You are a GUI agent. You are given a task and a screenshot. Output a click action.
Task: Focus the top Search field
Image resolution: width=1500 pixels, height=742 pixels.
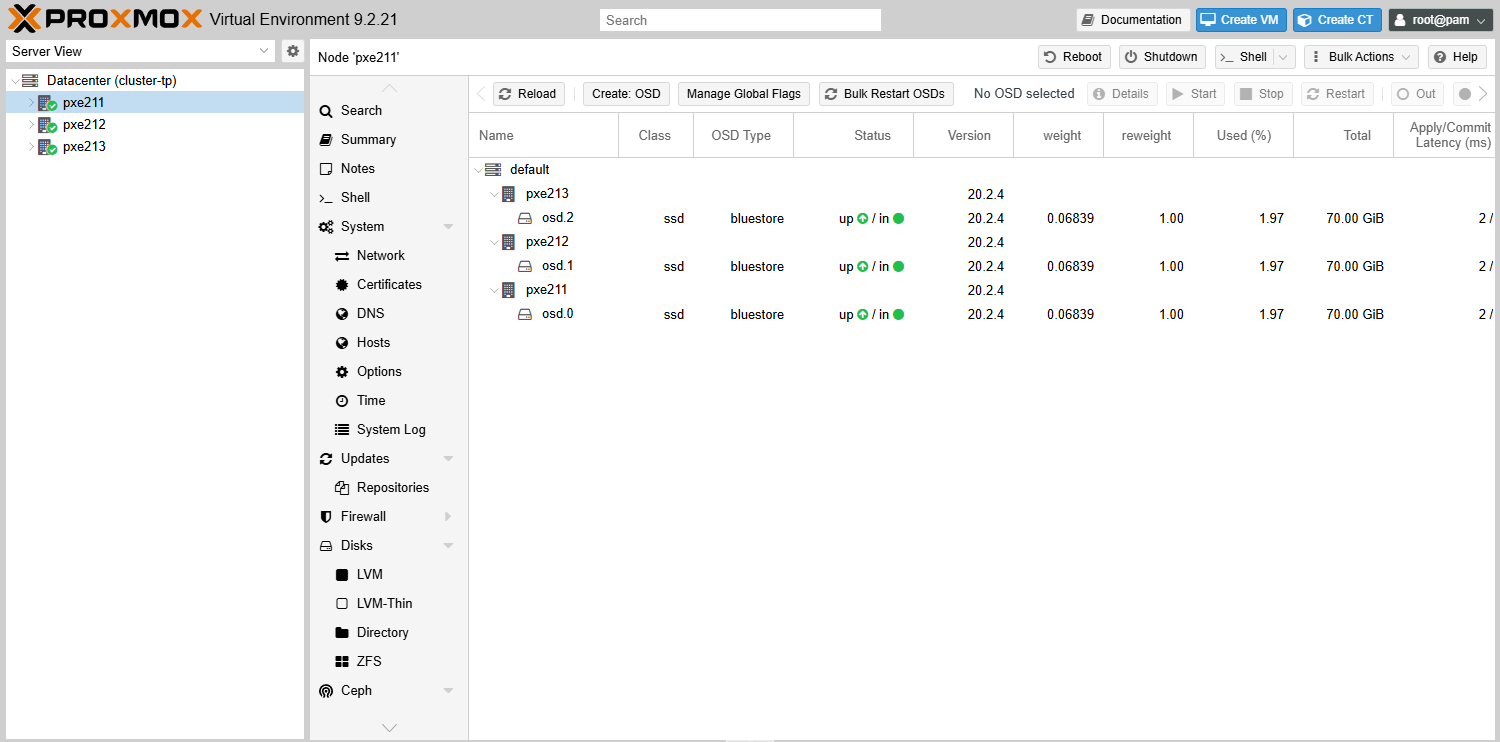coord(740,20)
